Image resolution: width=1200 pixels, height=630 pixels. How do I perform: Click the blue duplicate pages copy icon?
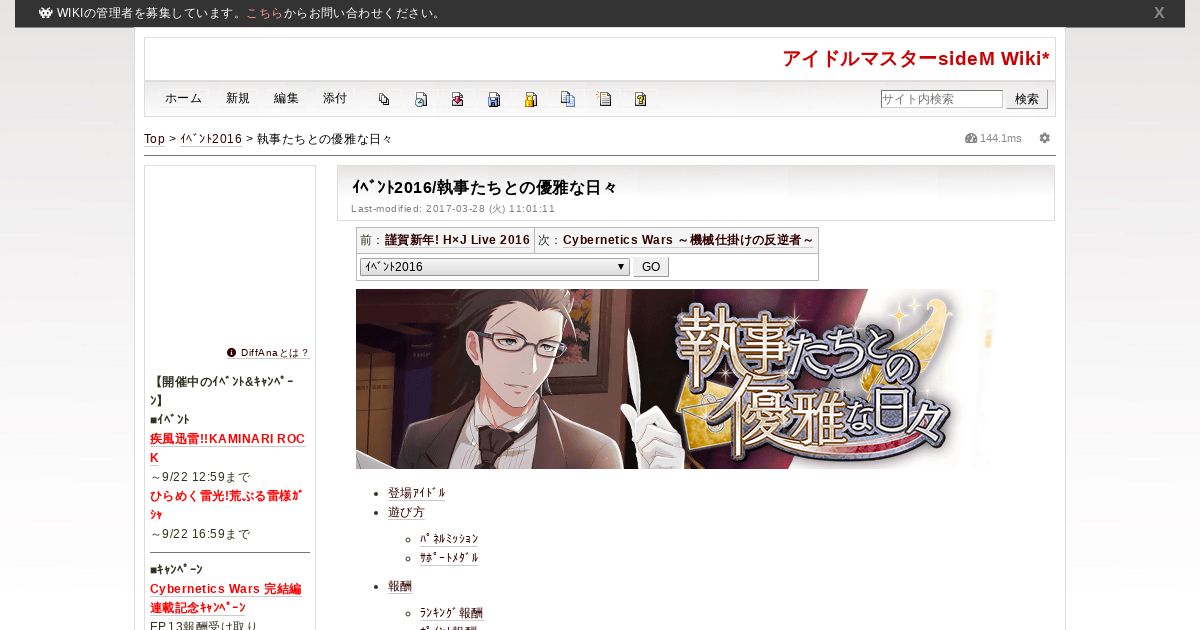click(568, 99)
